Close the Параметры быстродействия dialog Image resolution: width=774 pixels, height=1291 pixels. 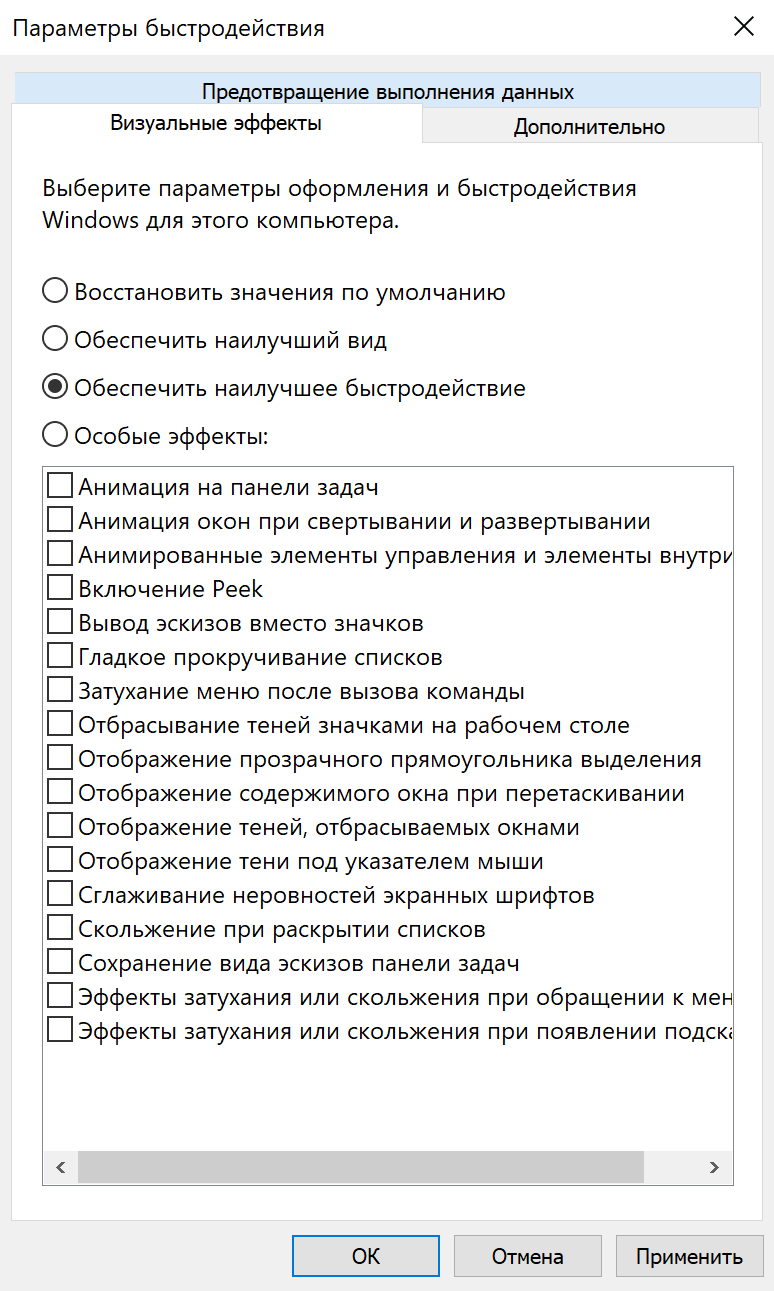pos(743,27)
